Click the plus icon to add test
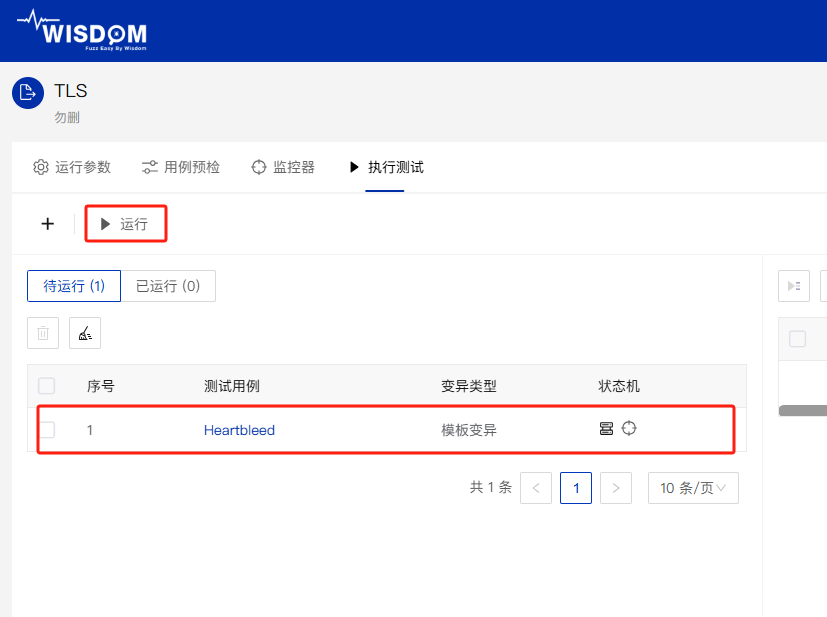The height and width of the screenshot is (617, 827). [47, 224]
